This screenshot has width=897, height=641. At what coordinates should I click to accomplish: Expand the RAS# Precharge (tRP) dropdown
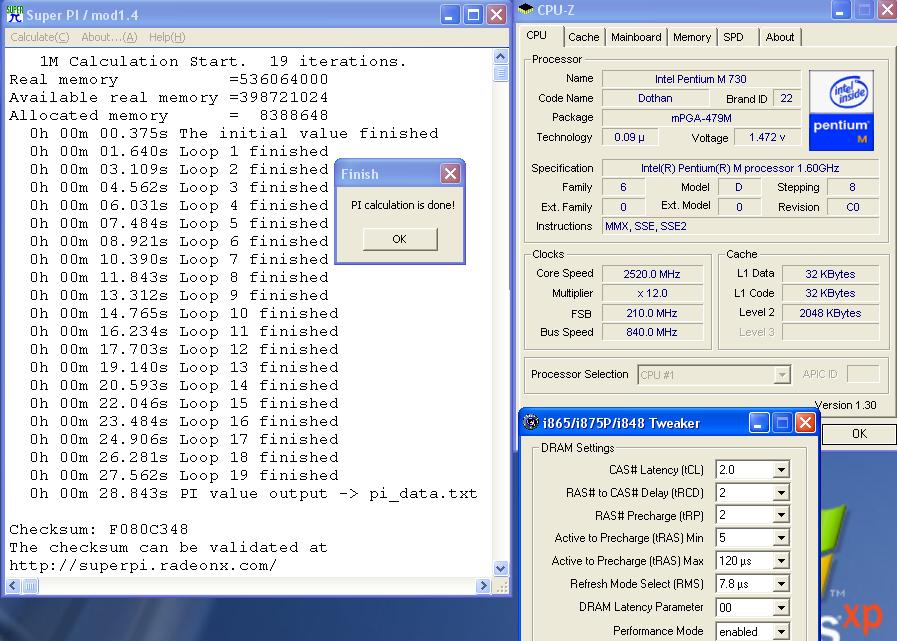tap(781, 515)
